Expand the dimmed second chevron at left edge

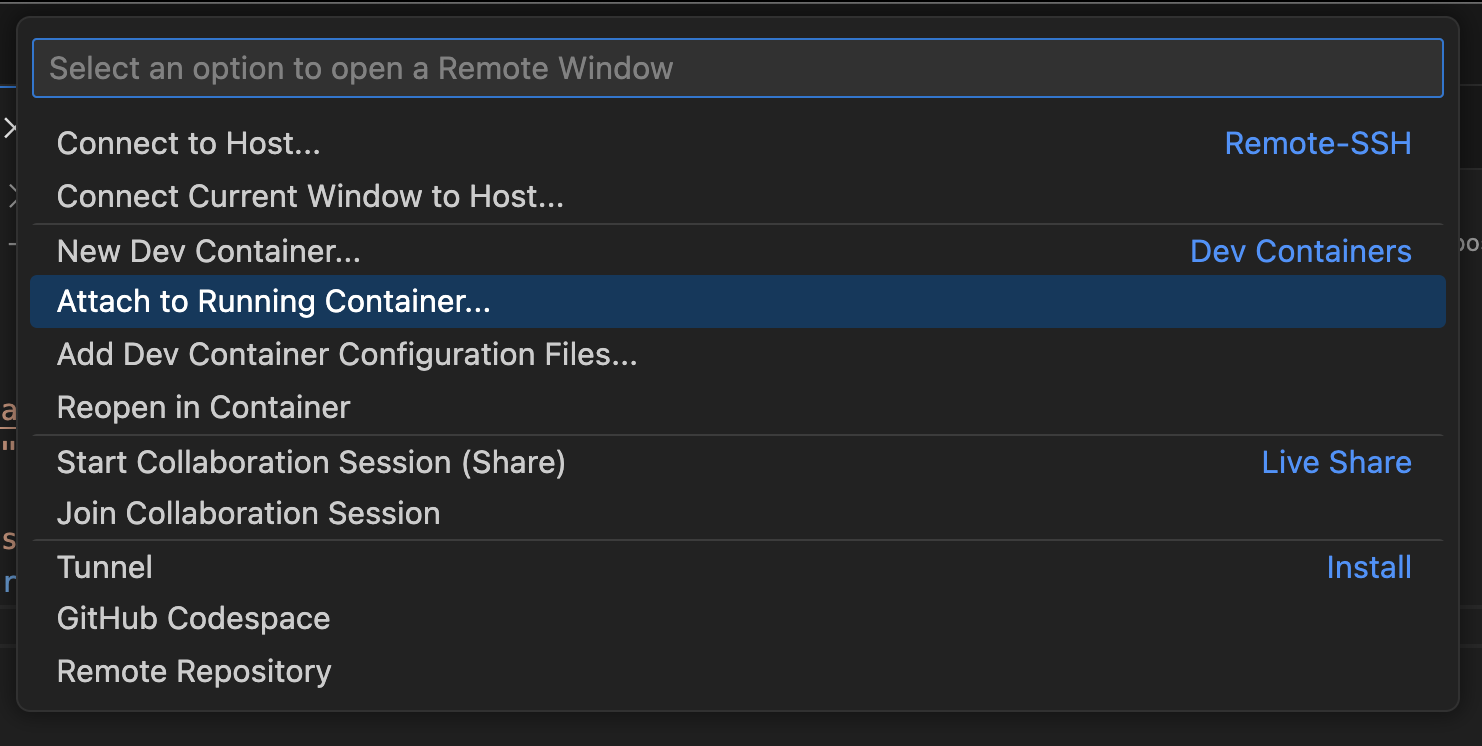(x=12, y=196)
